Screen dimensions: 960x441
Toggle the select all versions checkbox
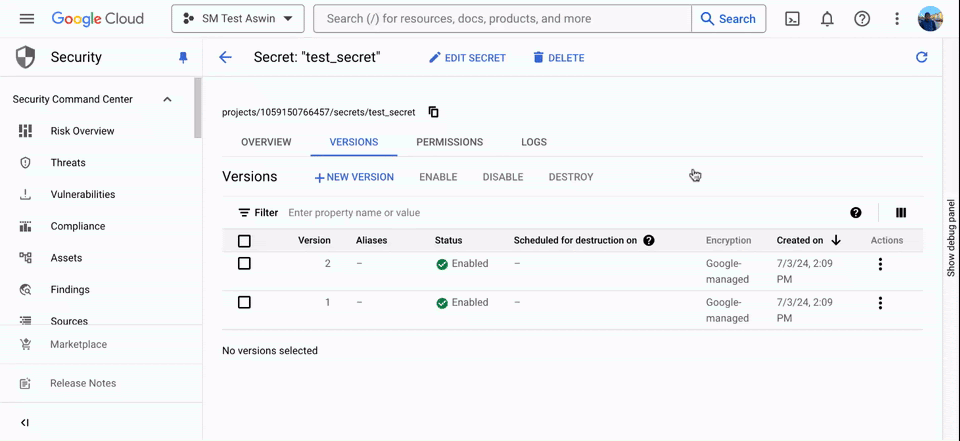(244, 241)
